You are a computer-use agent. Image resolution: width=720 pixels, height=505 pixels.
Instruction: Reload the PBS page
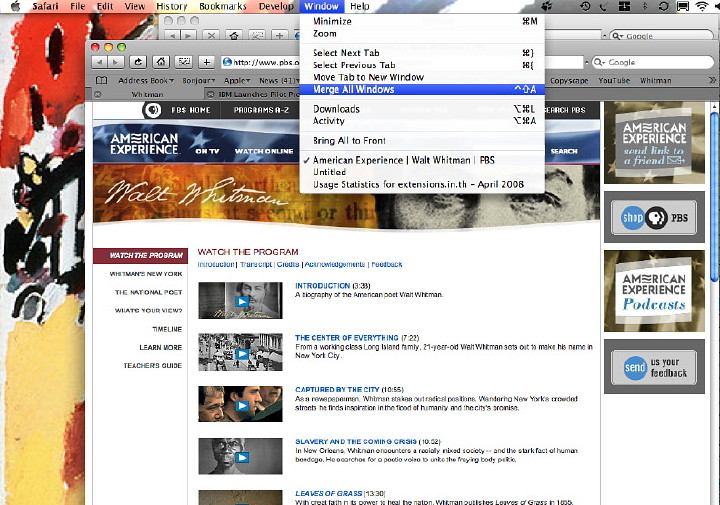138,62
